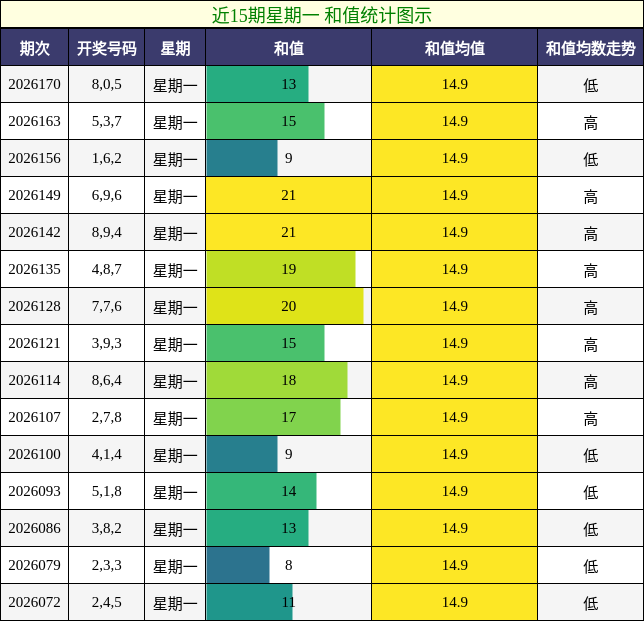This screenshot has width=644, height=621.
Task: Click 星期一 in row 2026086
Action: 175,529
